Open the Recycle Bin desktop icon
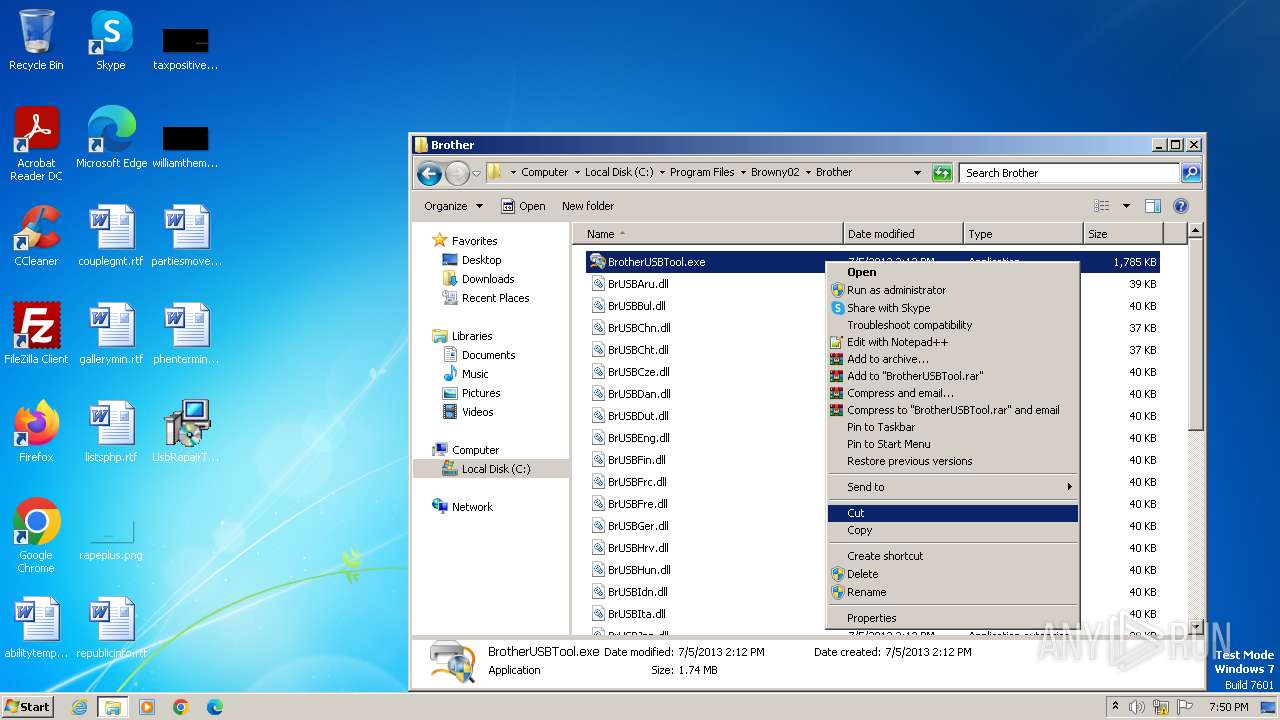 tap(36, 40)
